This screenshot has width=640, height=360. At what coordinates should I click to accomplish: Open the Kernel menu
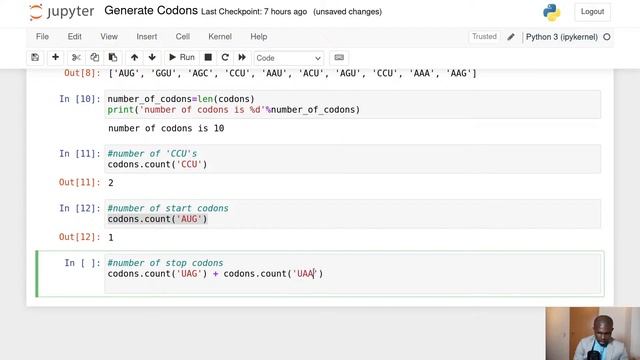(x=220, y=37)
